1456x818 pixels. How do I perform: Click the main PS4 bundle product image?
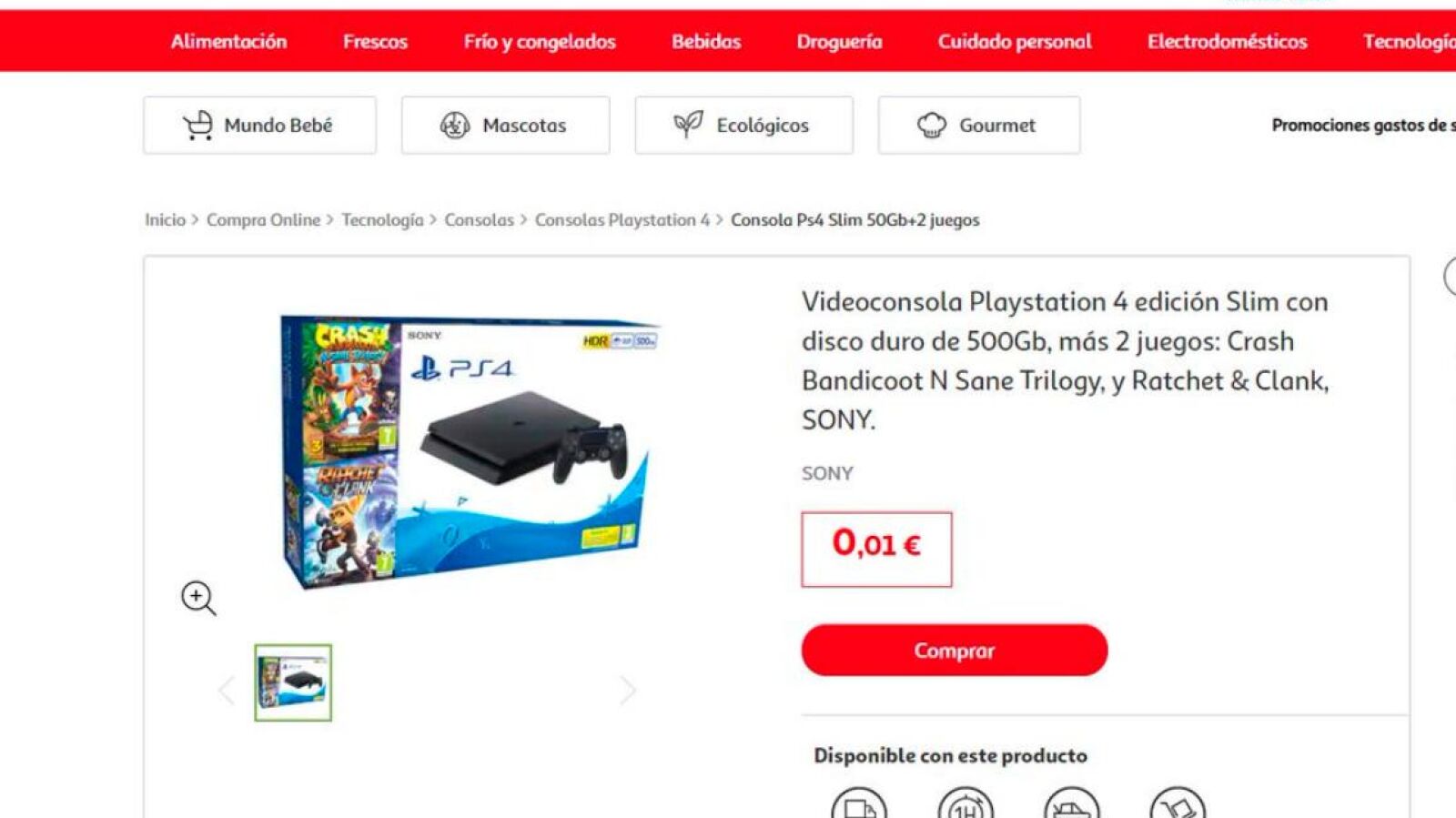pos(469,450)
